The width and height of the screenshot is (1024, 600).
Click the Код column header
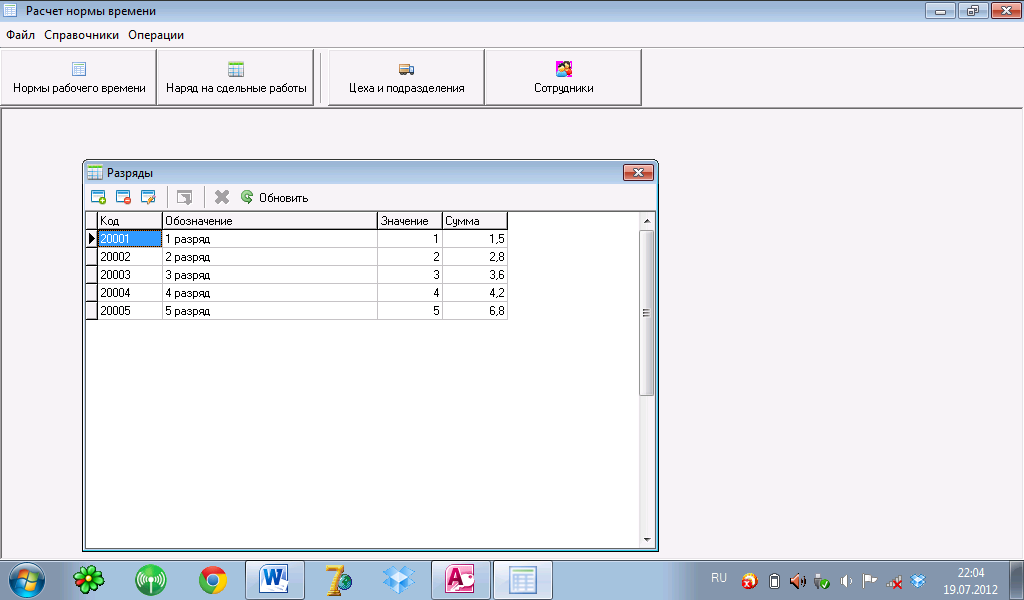point(130,221)
